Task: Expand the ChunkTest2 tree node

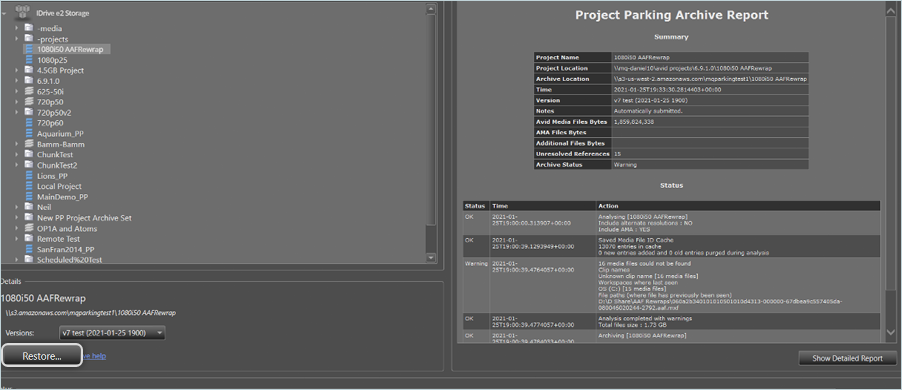Action: coord(17,165)
